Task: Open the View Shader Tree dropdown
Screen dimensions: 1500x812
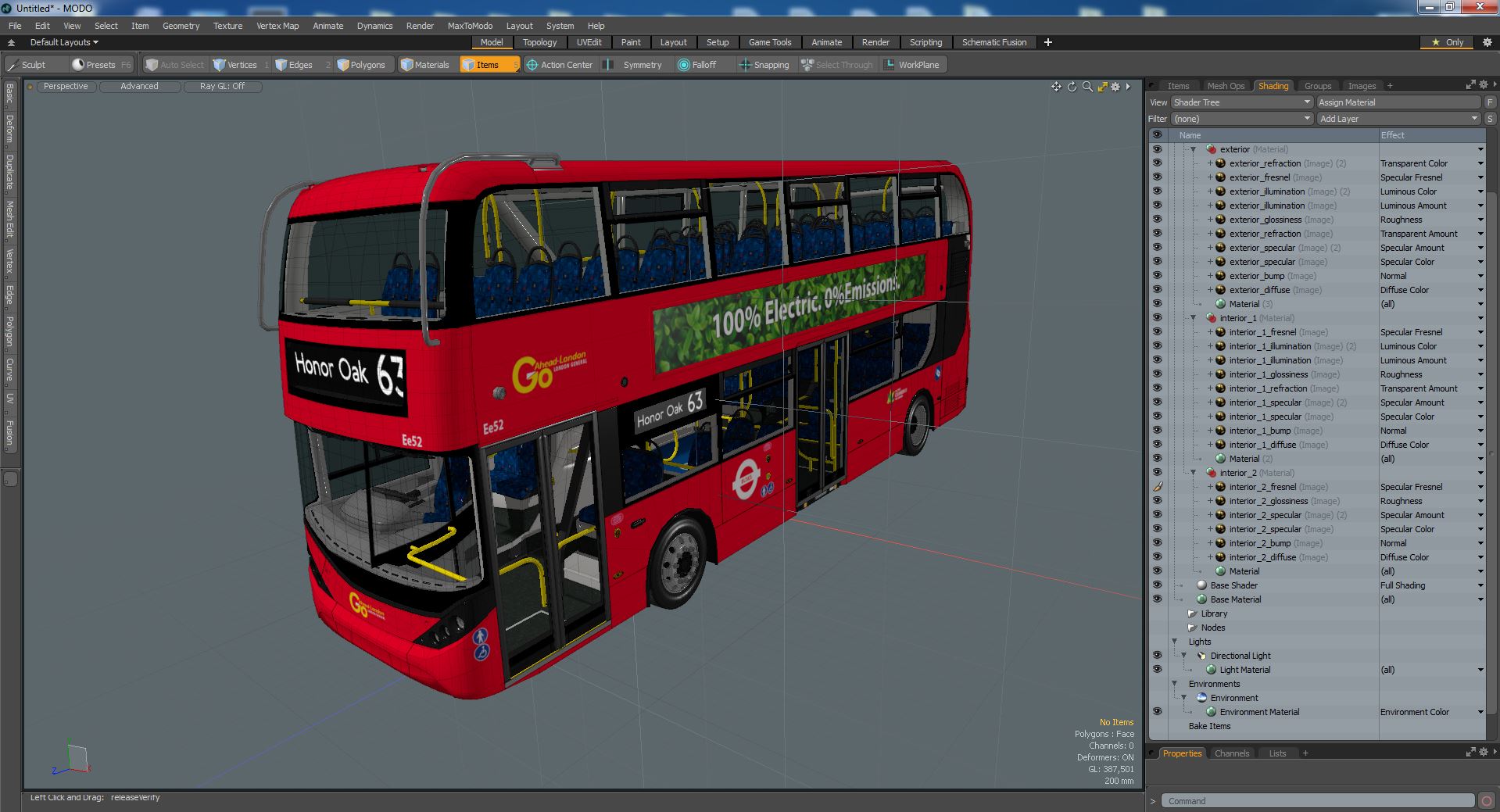Action: coord(1241,102)
